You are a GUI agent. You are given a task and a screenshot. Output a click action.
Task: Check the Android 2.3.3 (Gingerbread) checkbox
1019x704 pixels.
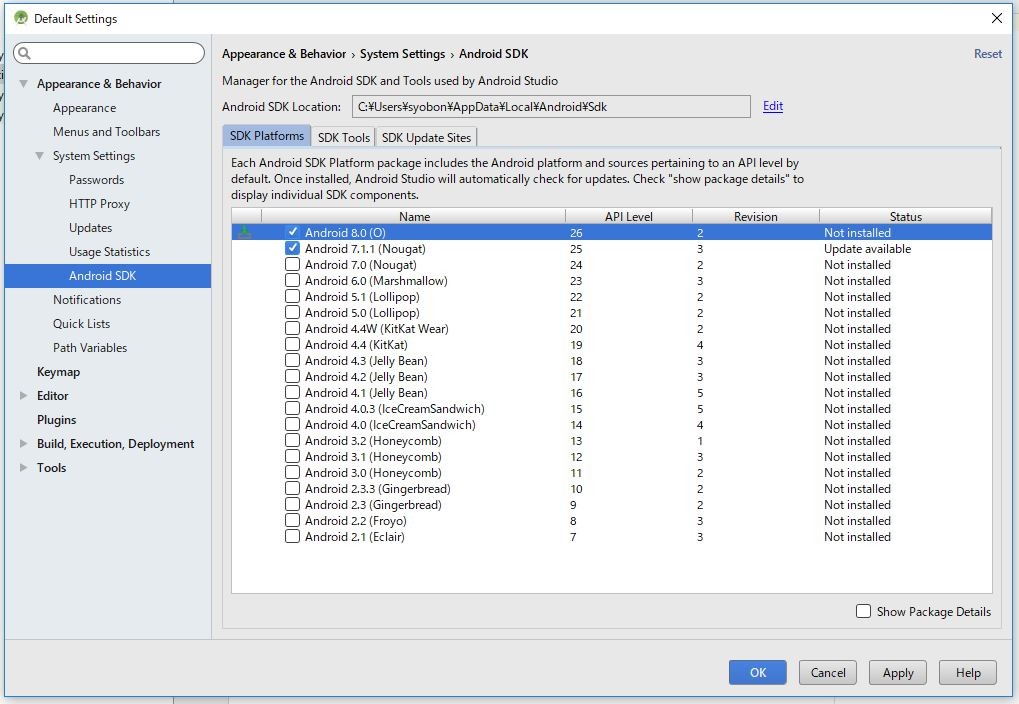coord(292,488)
